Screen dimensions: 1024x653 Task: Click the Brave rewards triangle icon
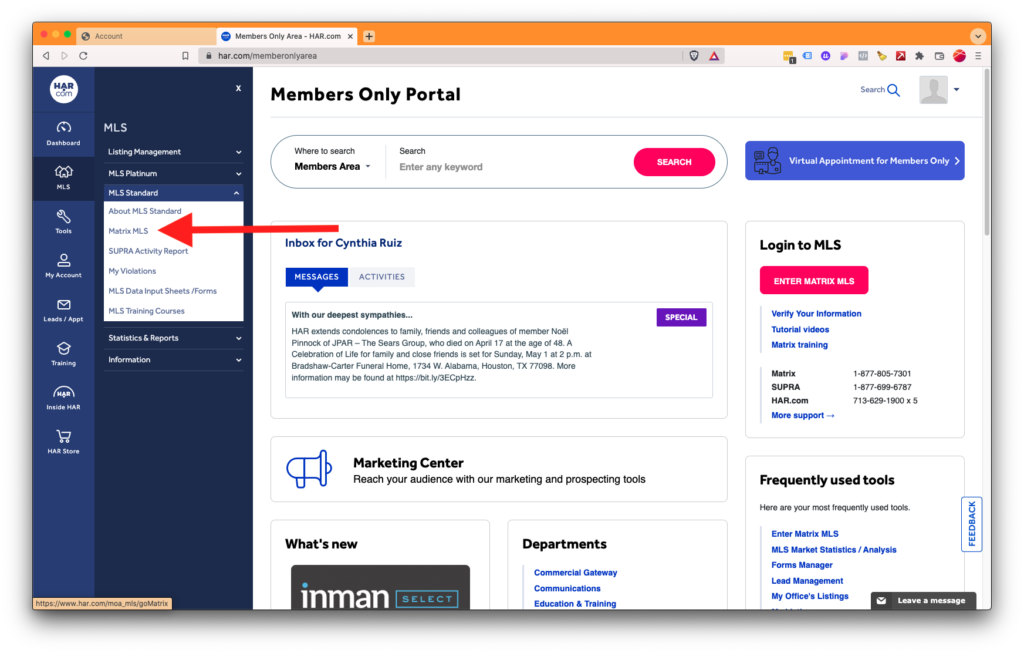point(714,56)
